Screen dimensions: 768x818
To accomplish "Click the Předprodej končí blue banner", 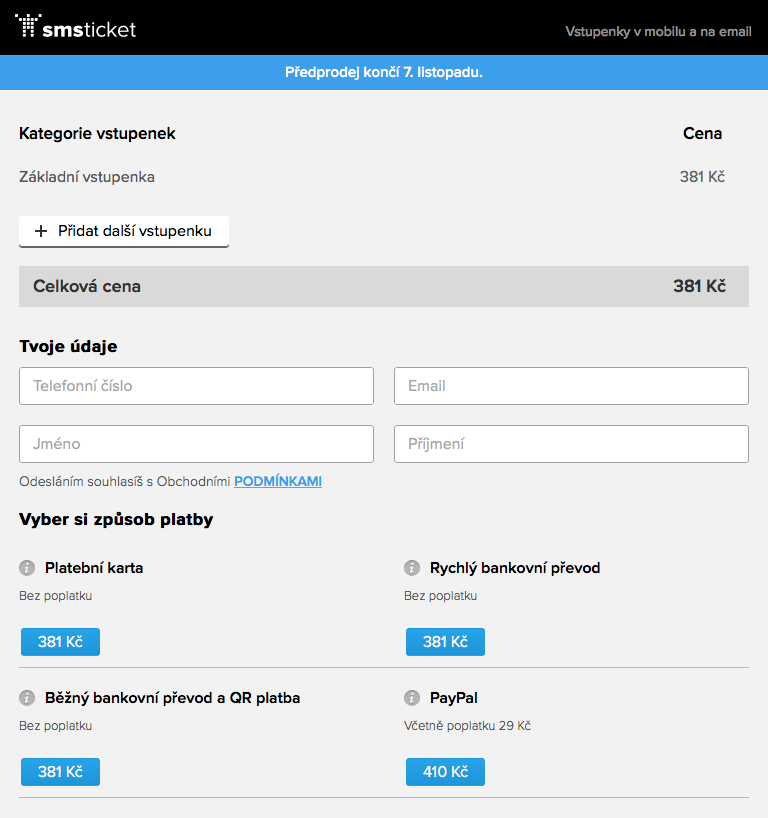I will (384, 72).
